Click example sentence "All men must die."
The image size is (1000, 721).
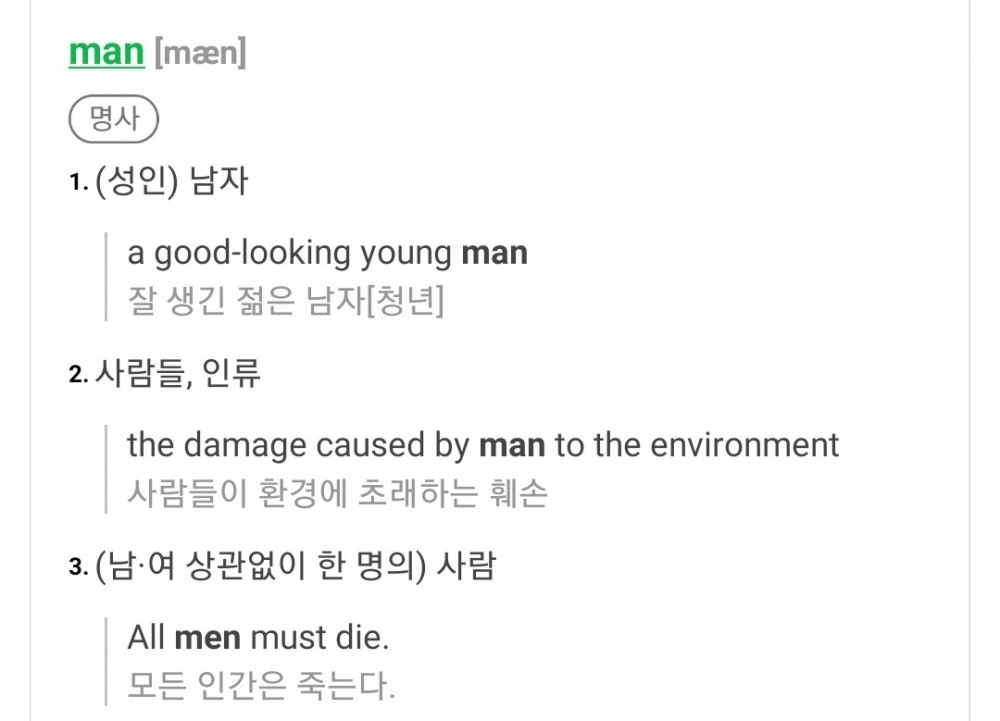coord(258,637)
